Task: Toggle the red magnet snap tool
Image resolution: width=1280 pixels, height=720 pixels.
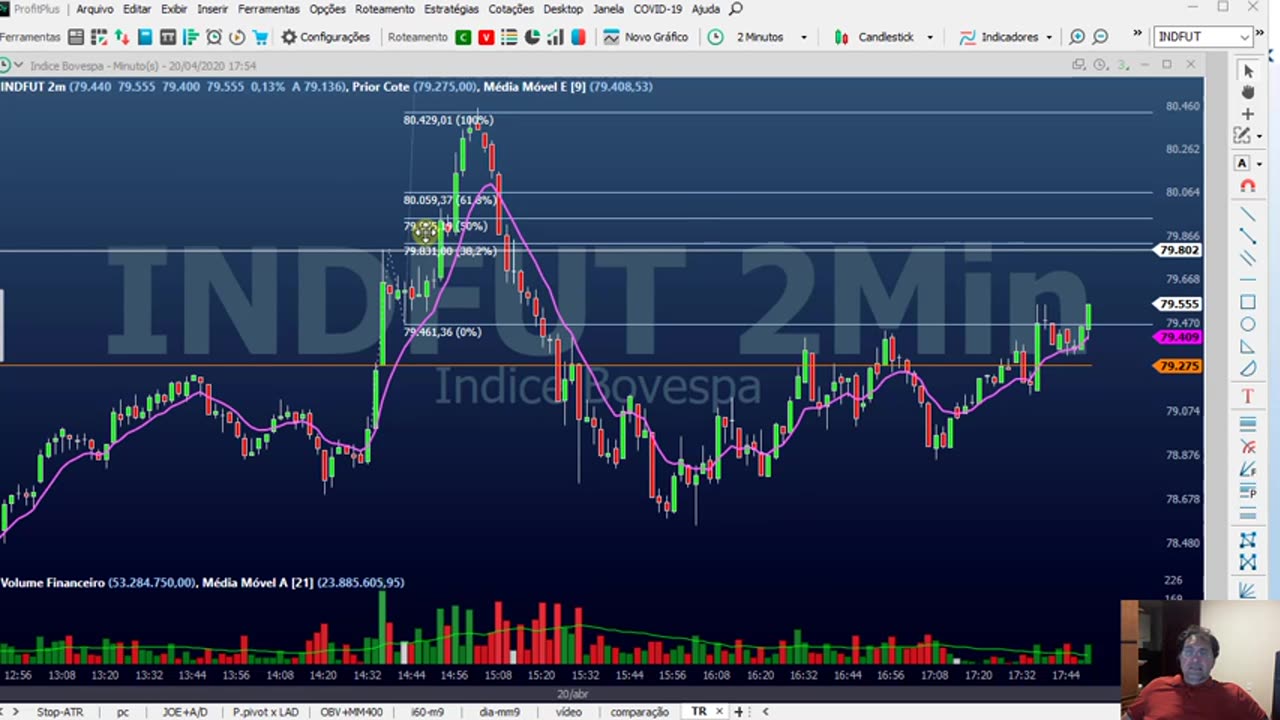Action: coord(1248,186)
